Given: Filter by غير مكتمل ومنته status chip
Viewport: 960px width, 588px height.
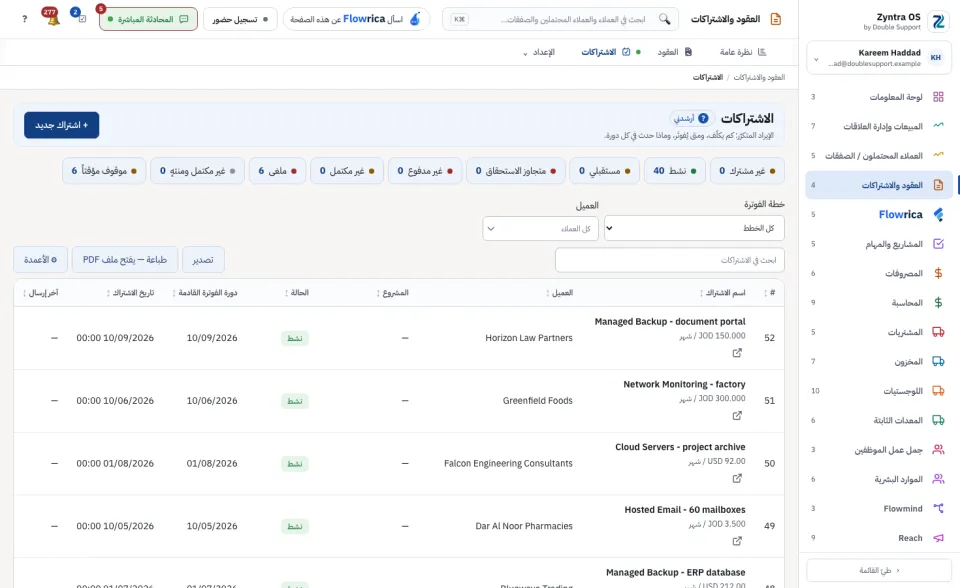Looking at the screenshot, I should tap(197, 171).
